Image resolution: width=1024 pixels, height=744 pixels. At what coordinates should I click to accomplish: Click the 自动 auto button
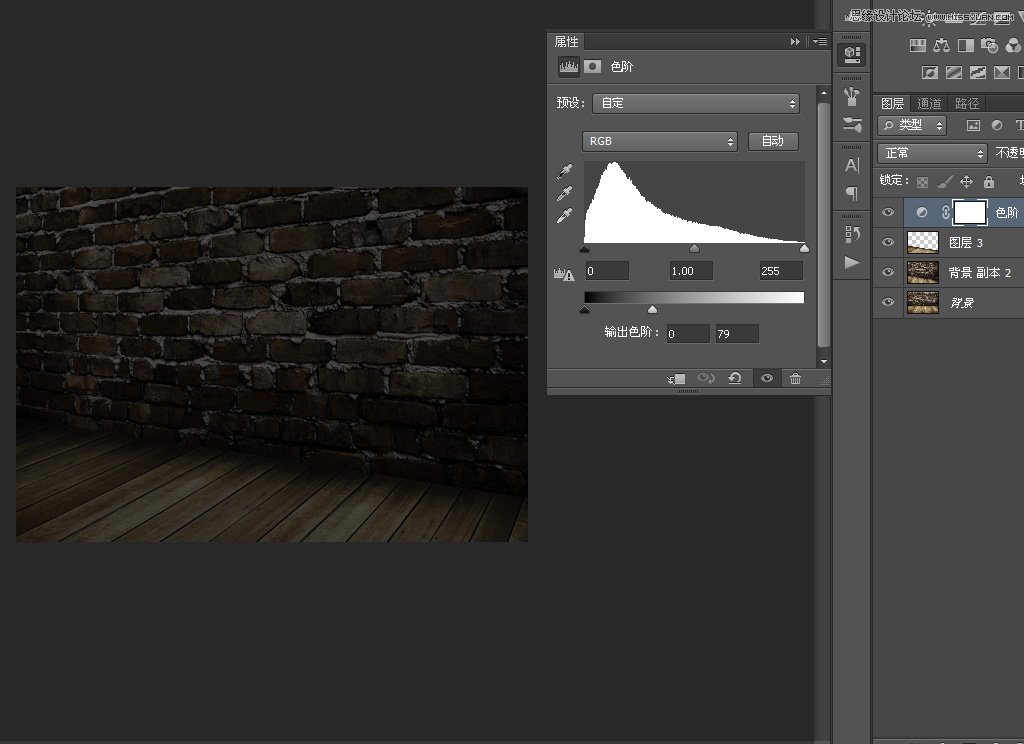point(773,141)
